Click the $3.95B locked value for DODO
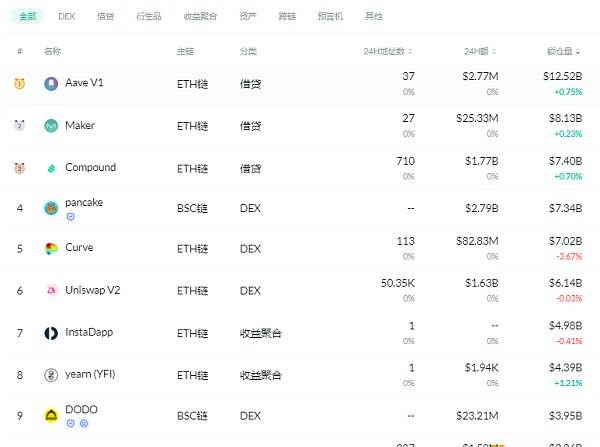The height and width of the screenshot is (447, 600). point(566,416)
